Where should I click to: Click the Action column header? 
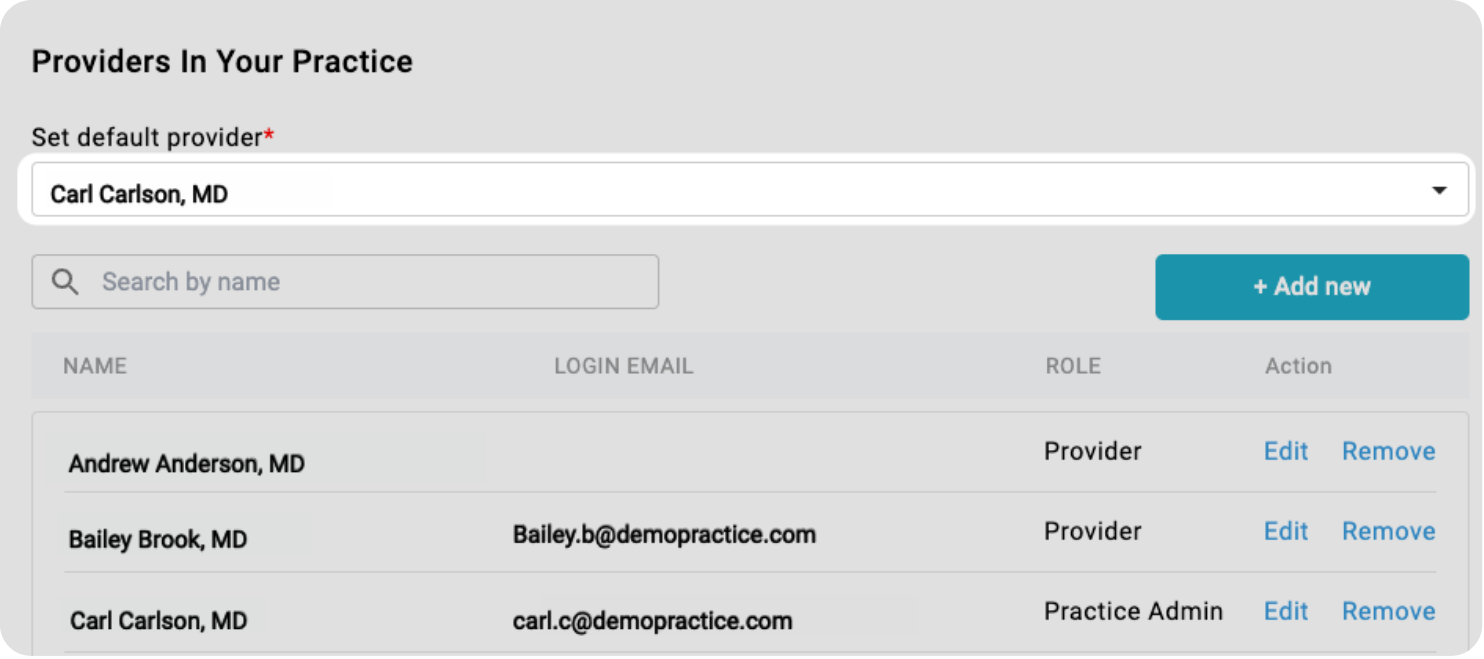[1298, 366]
